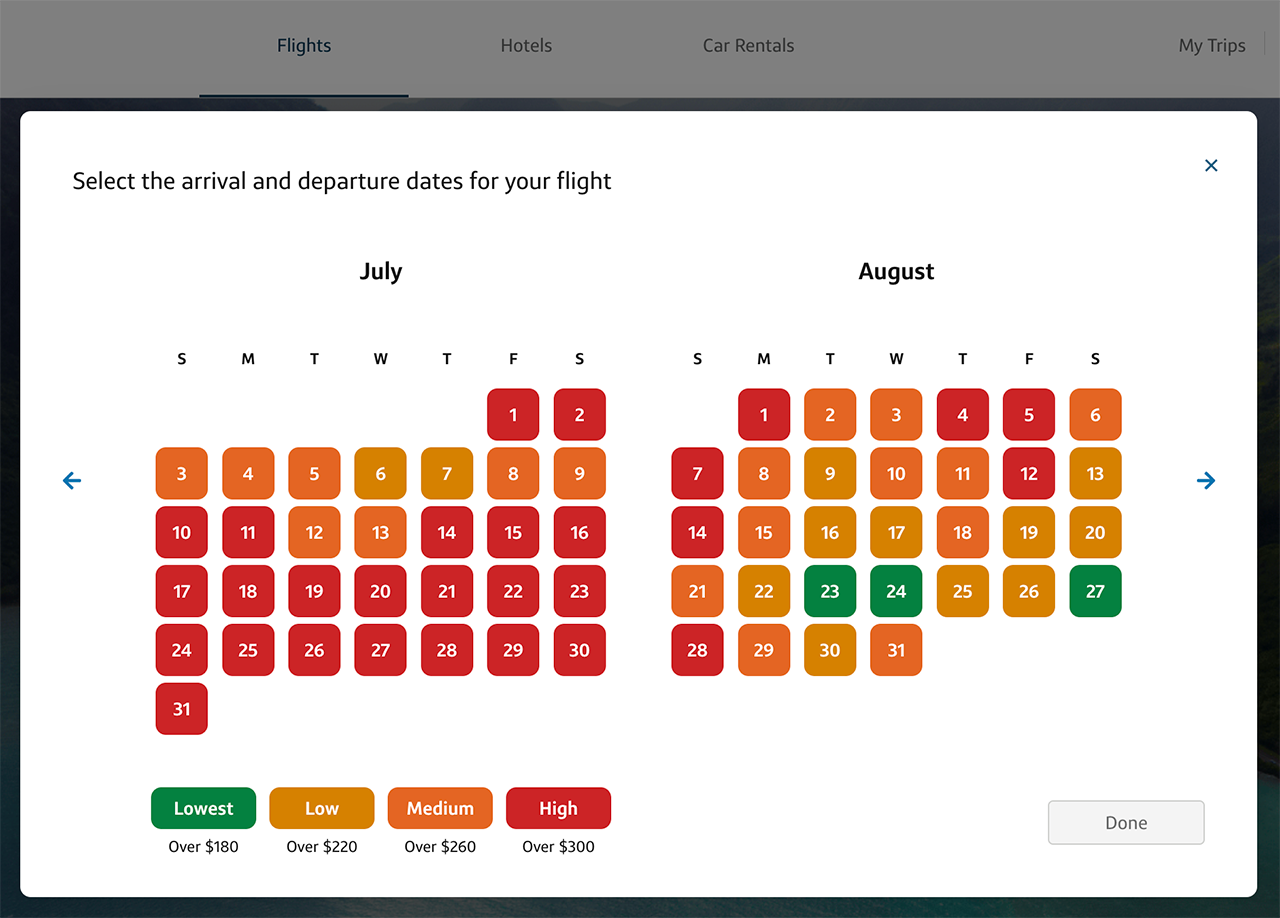This screenshot has height=918, width=1280.
Task: Advance to next month with right arrow
Action: click(1206, 481)
